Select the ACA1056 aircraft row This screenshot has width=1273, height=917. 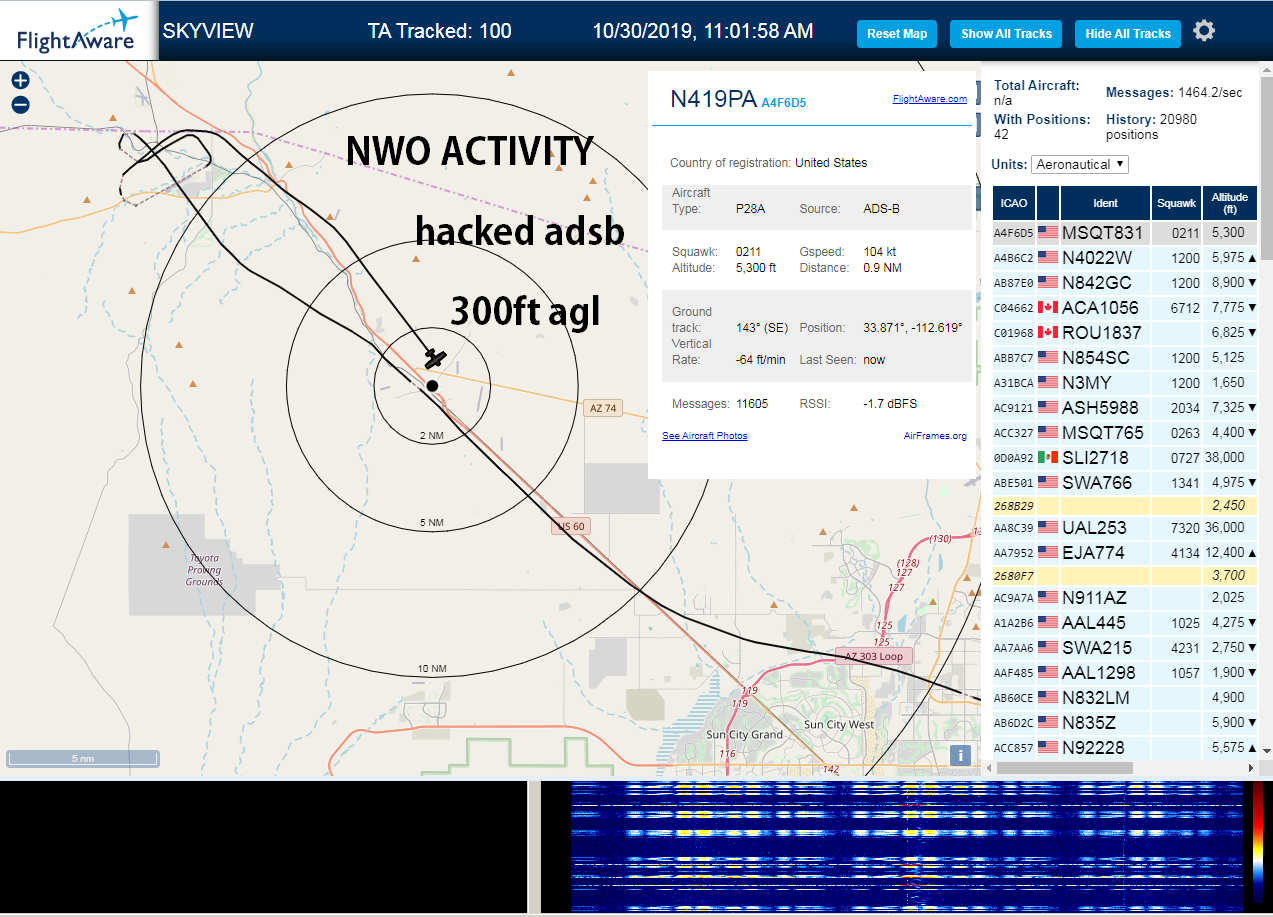[1125, 307]
